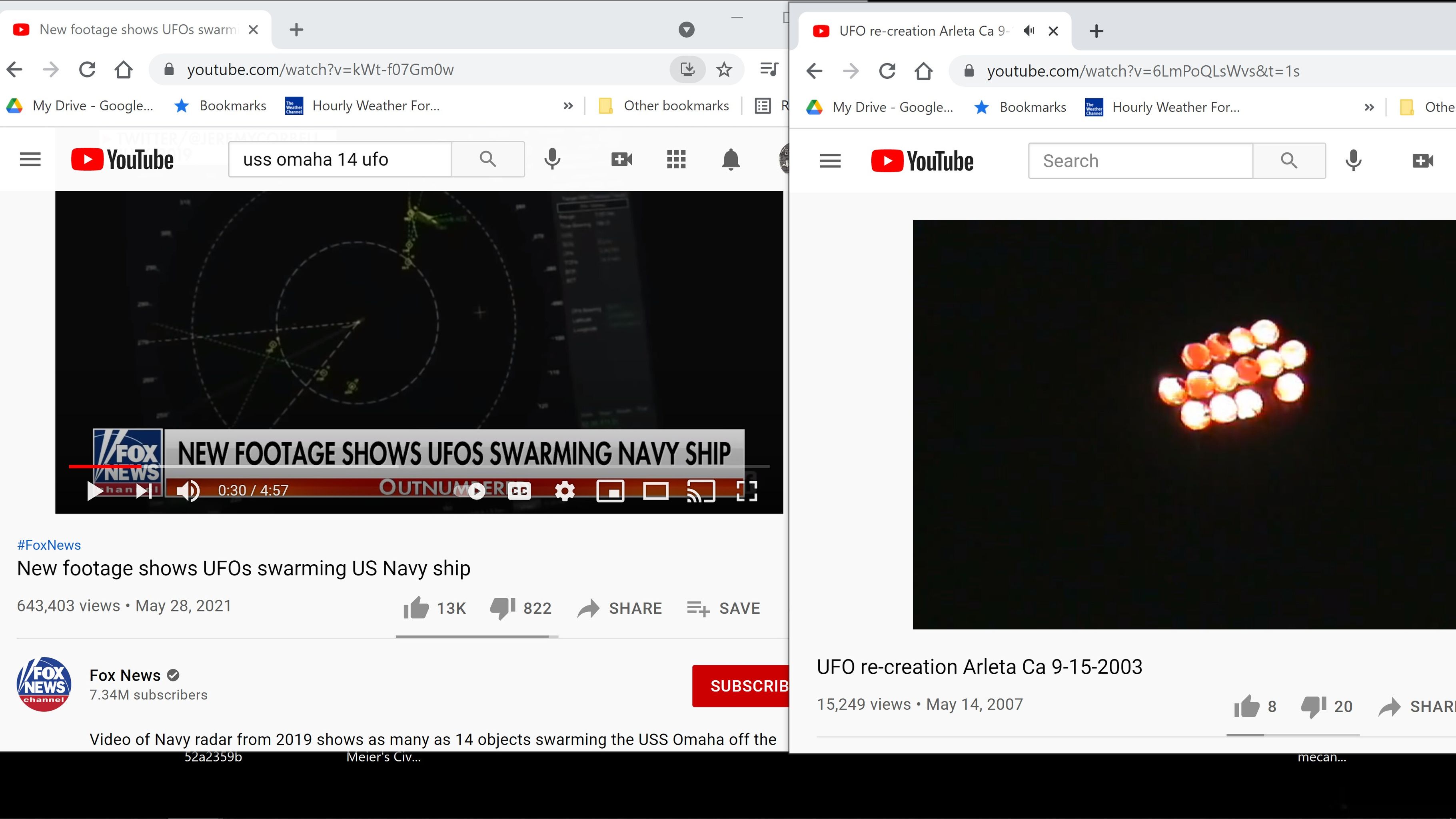This screenshot has width=1456, height=819.
Task: Cast the Fox News video to a TV
Action: point(701,491)
